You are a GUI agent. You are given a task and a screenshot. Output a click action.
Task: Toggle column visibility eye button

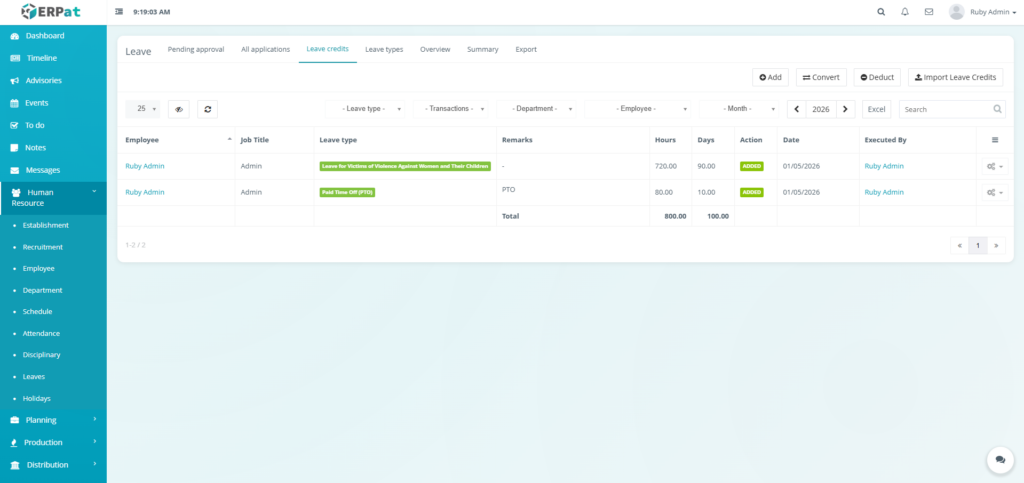179,109
